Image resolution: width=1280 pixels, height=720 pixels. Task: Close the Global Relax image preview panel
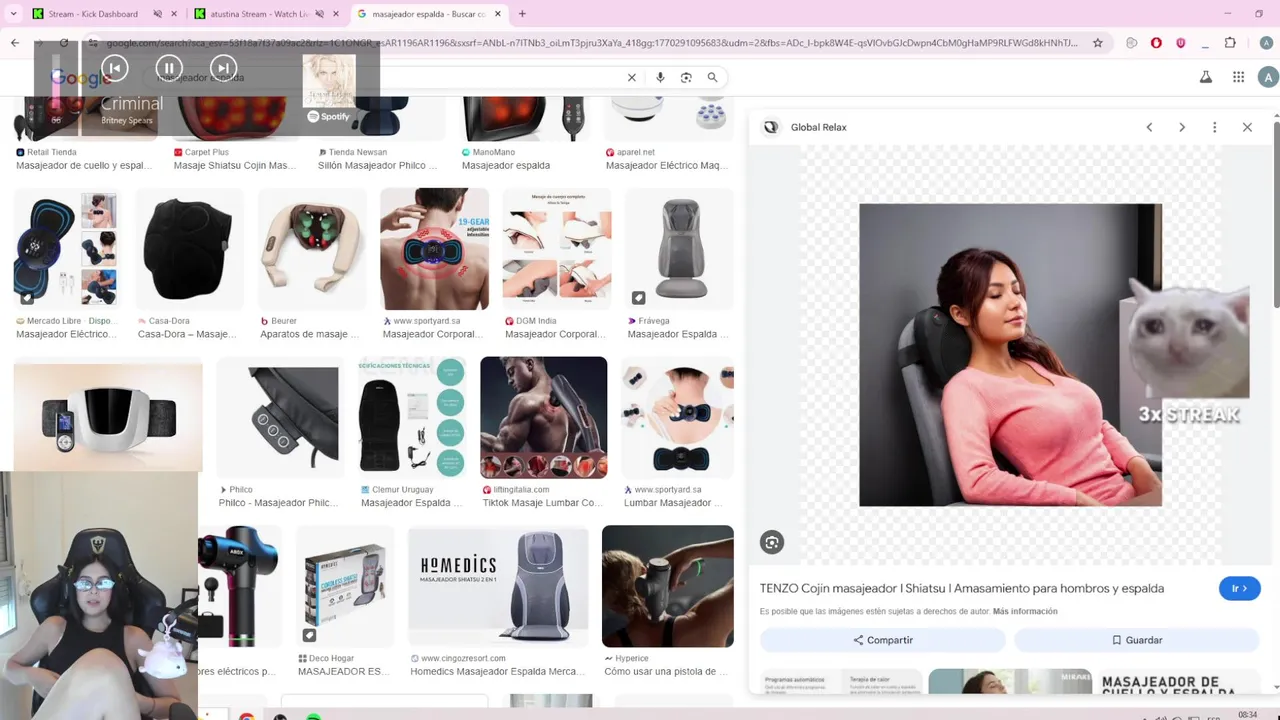point(1247,127)
